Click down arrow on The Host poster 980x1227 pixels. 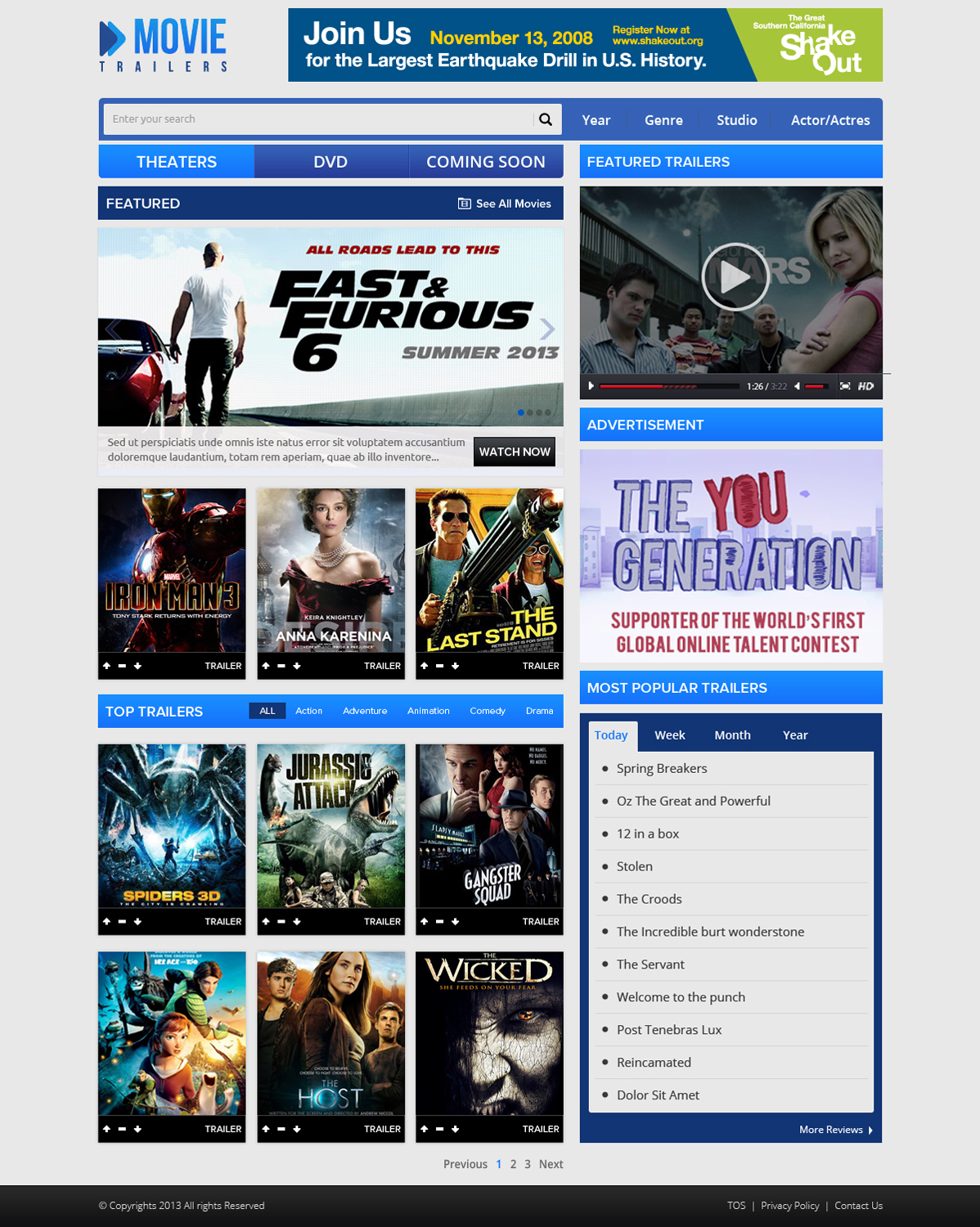click(x=297, y=1129)
